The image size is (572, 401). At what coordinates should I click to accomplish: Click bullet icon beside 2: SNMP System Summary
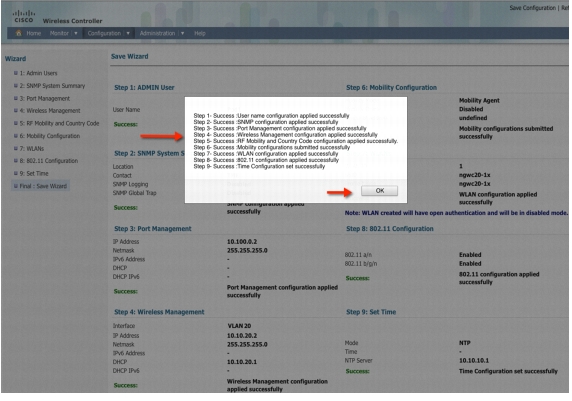pos(16,86)
